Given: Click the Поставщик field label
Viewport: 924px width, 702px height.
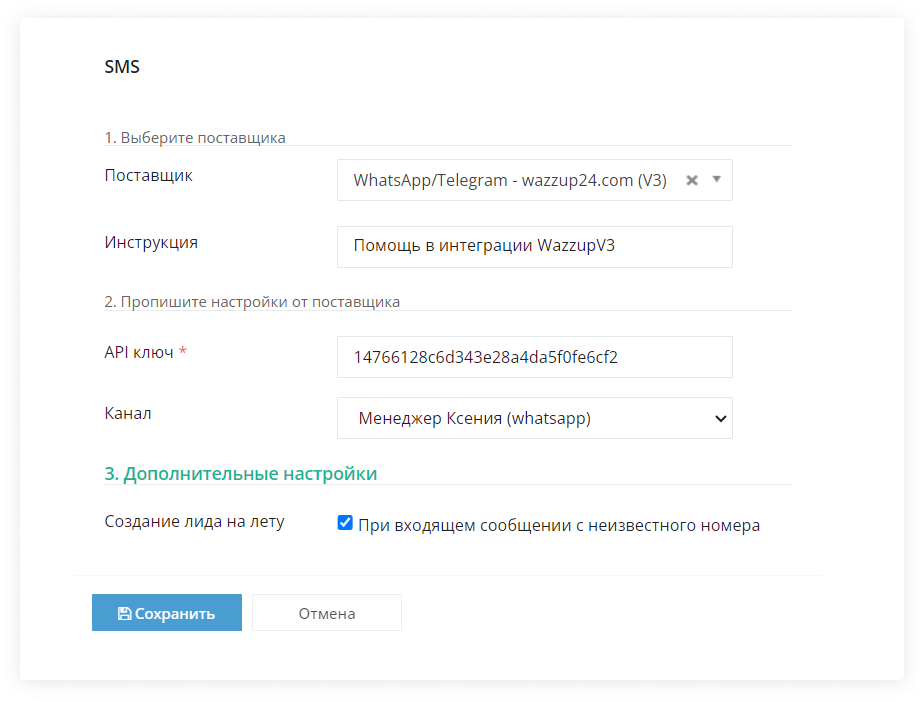Looking at the screenshot, I should click(149, 175).
